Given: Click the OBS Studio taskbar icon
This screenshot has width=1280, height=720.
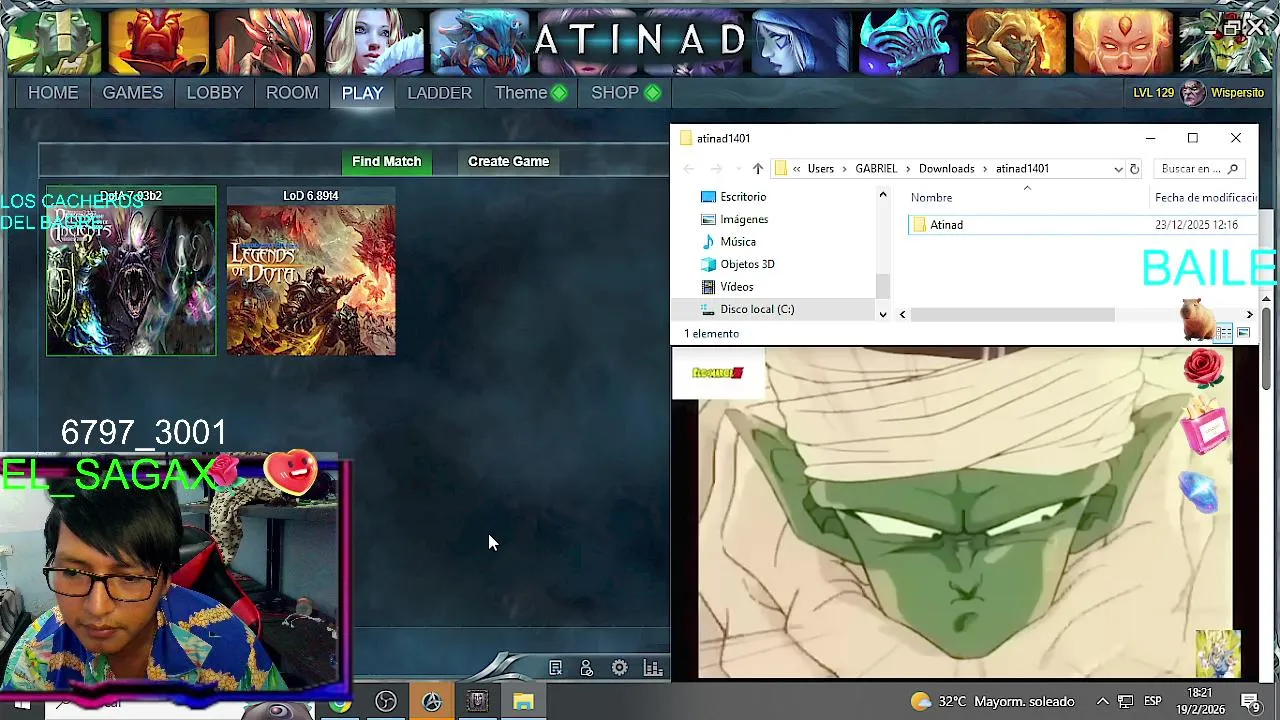Looking at the screenshot, I should click(386, 702).
